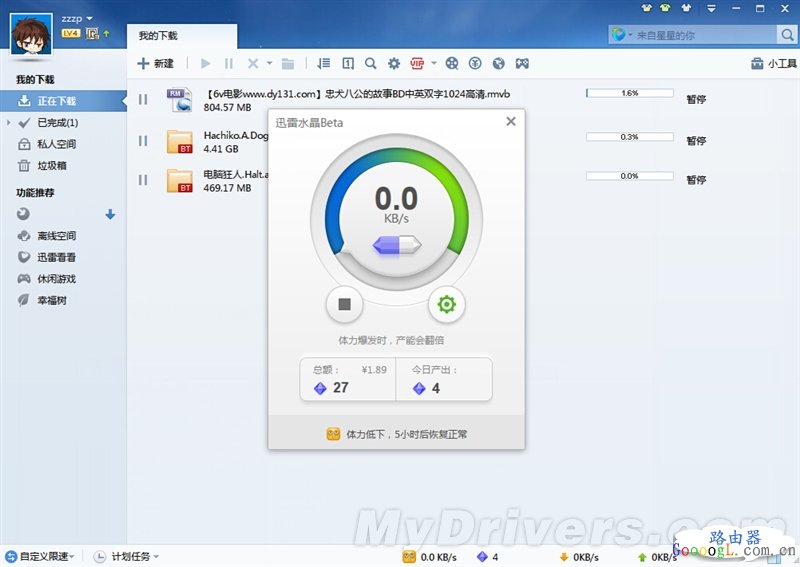Click the 1.6% progress bar of the first download
The width and height of the screenshot is (800, 567).
(x=629, y=93)
